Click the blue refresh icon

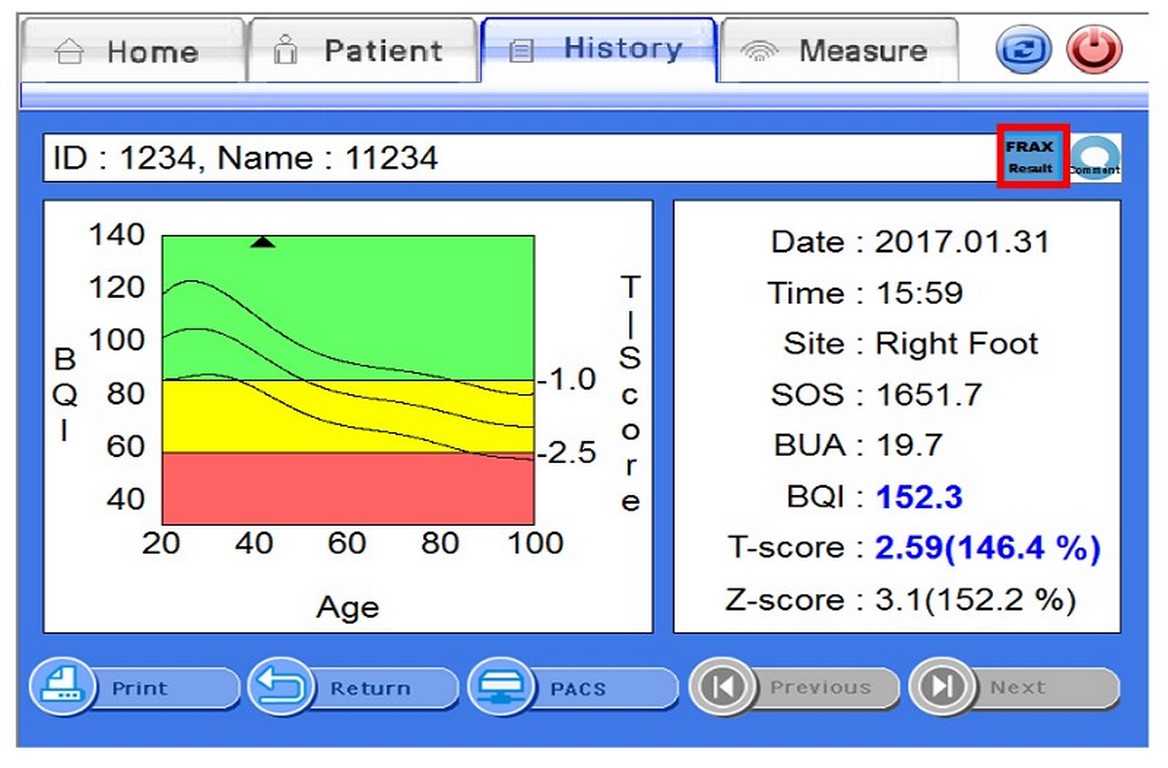click(1023, 50)
